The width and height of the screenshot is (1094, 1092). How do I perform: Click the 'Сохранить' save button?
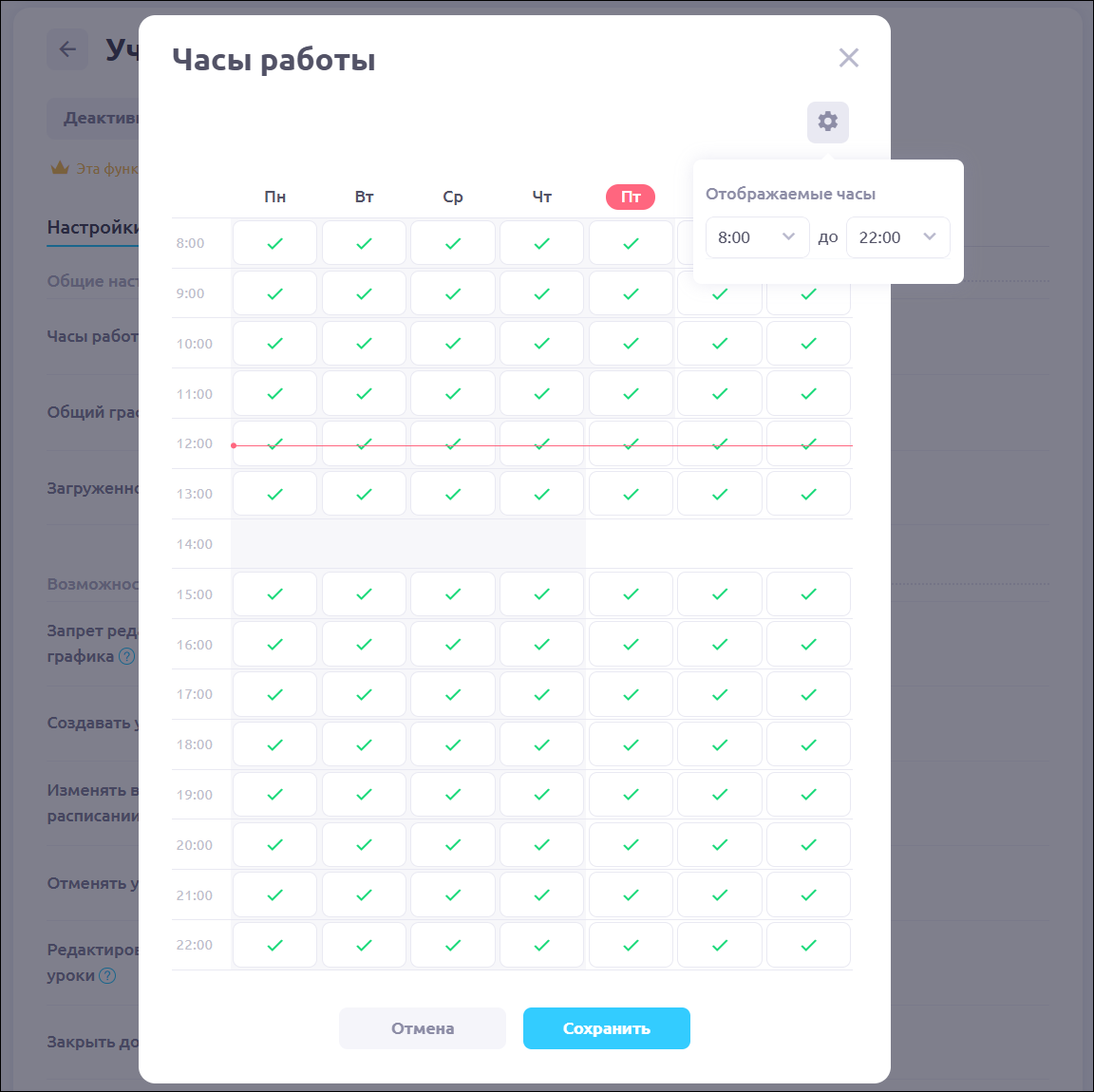[x=606, y=1028]
